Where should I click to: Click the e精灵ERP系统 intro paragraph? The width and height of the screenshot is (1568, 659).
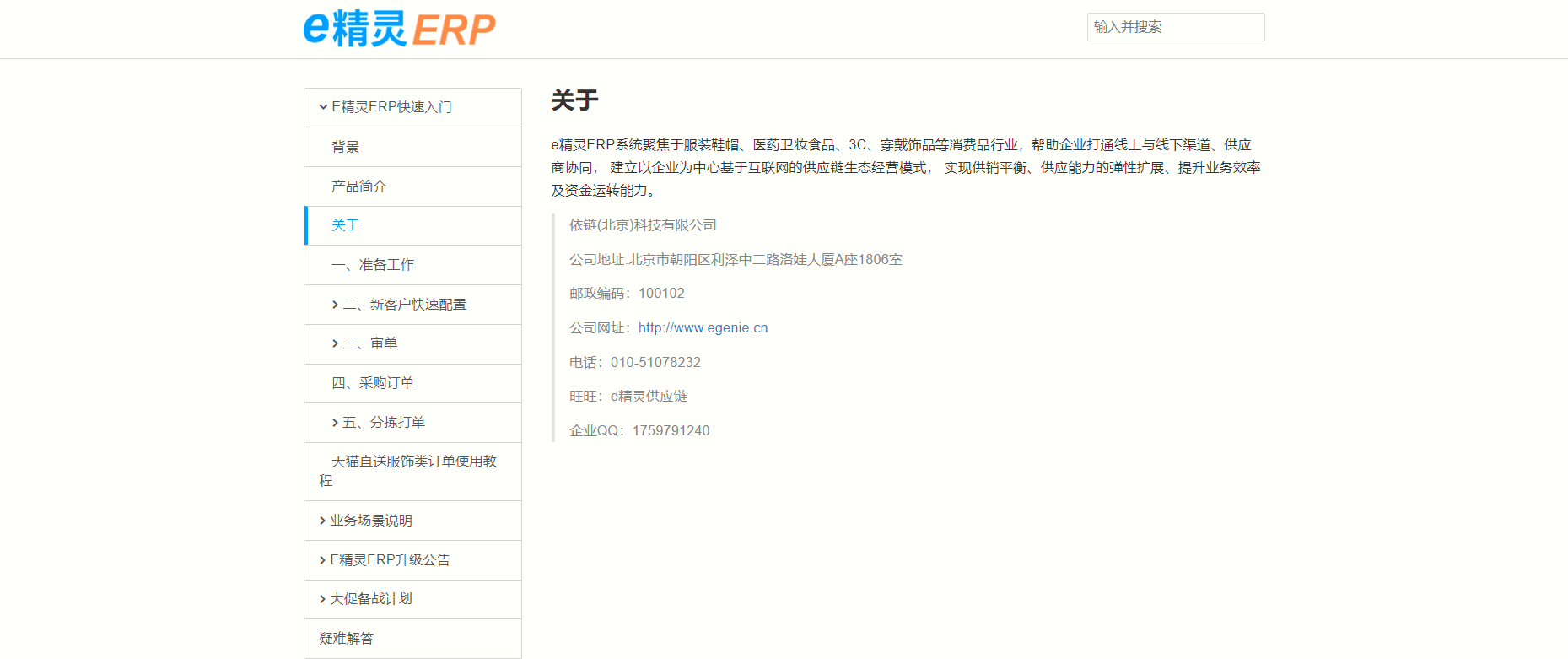coord(906,168)
